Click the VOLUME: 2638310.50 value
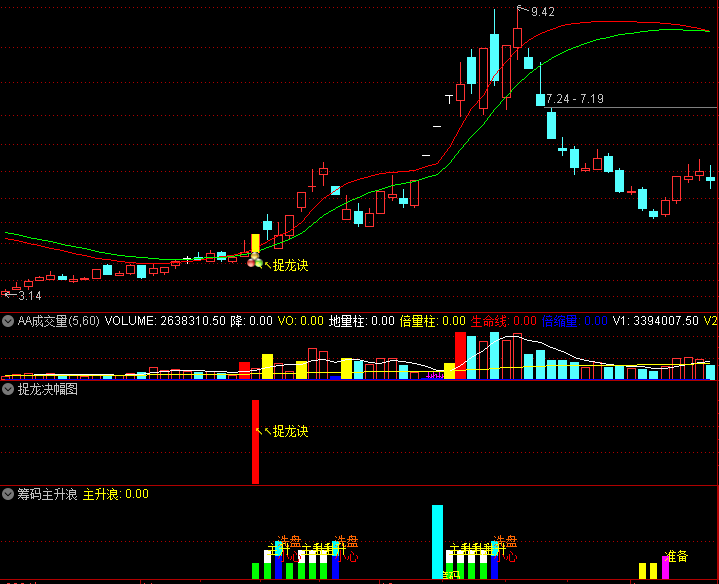Viewport: 719px width, 584px height. (165, 321)
